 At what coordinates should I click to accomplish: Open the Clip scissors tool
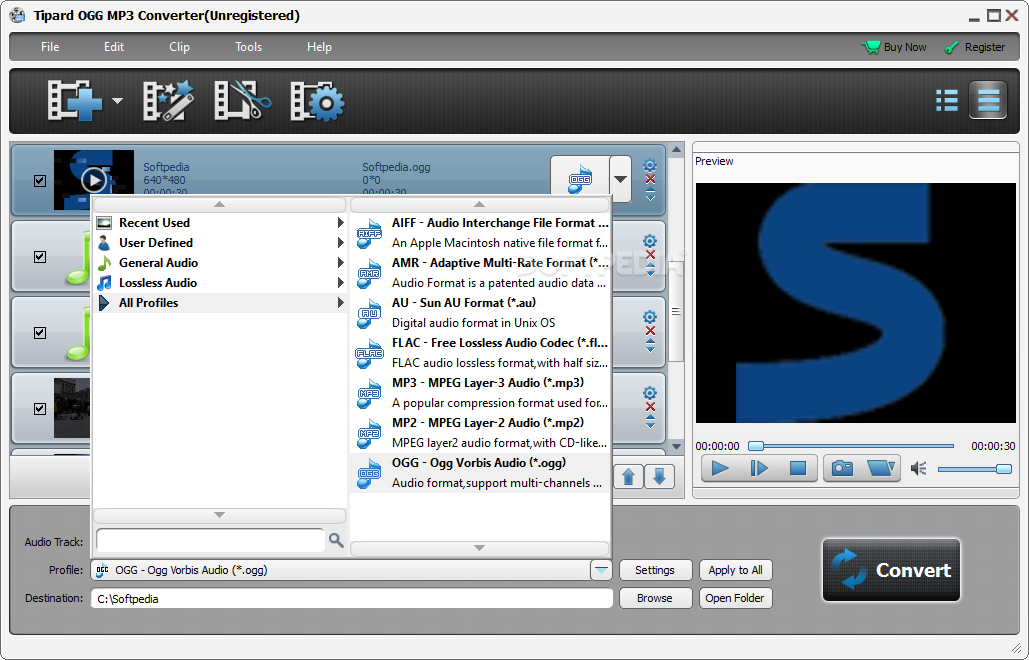pyautogui.click(x=242, y=100)
